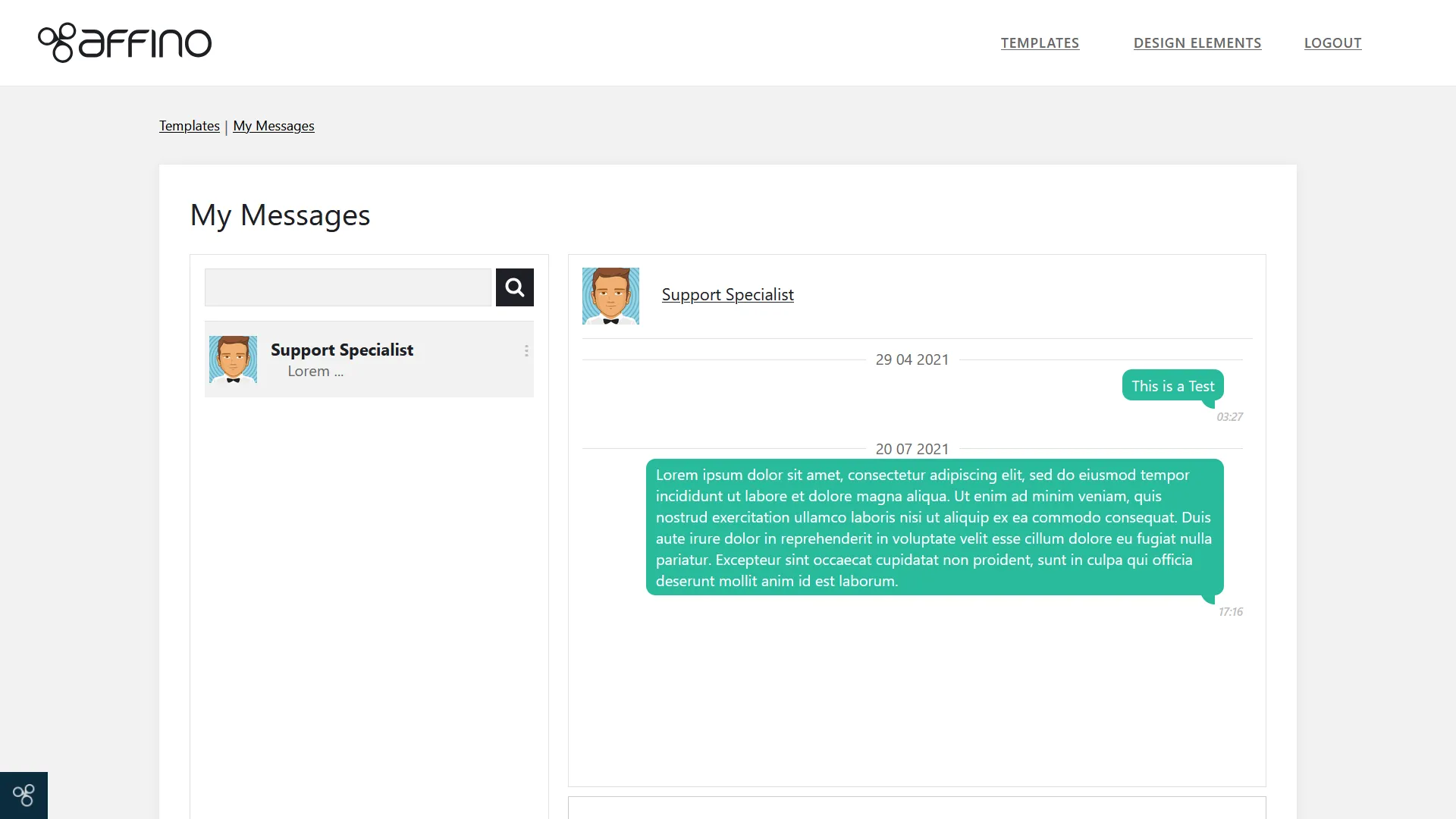The image size is (1456, 819).
Task: Click the 03:27 message timestamp
Action: point(1229,417)
